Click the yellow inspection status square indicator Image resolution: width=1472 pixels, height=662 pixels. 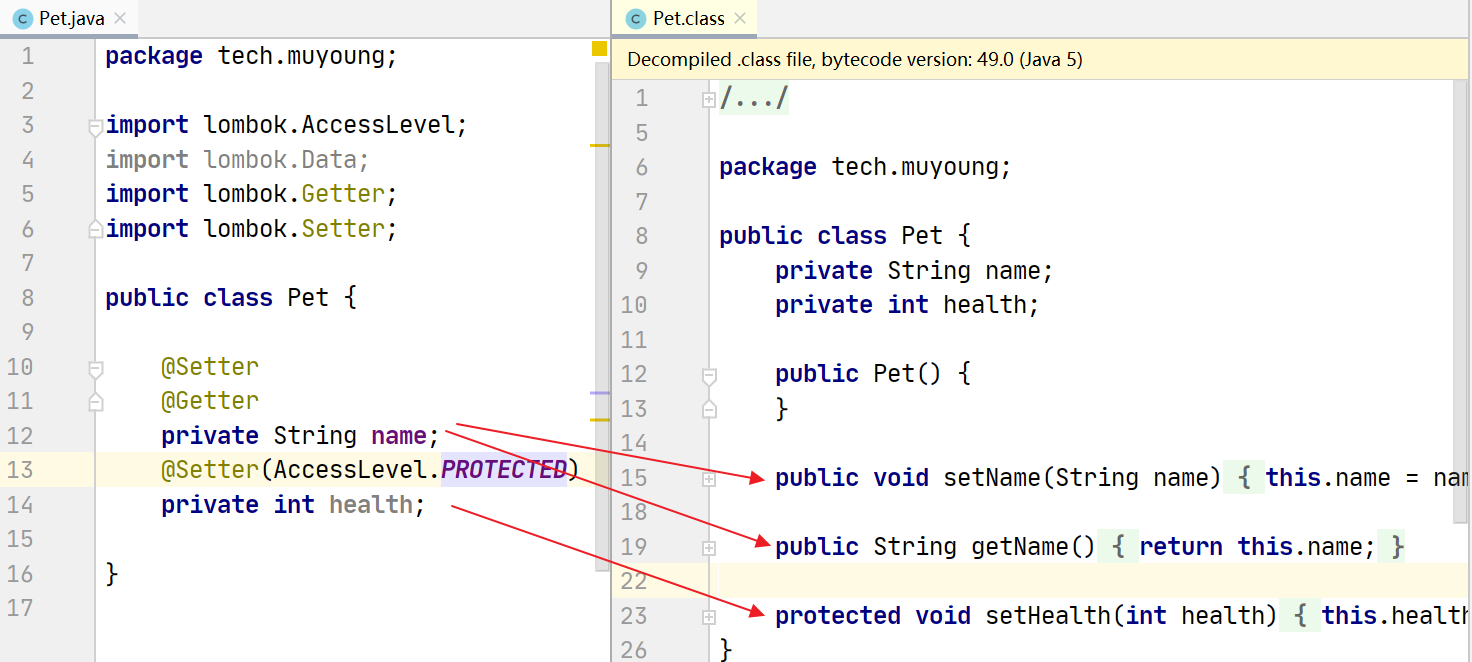coord(599,49)
